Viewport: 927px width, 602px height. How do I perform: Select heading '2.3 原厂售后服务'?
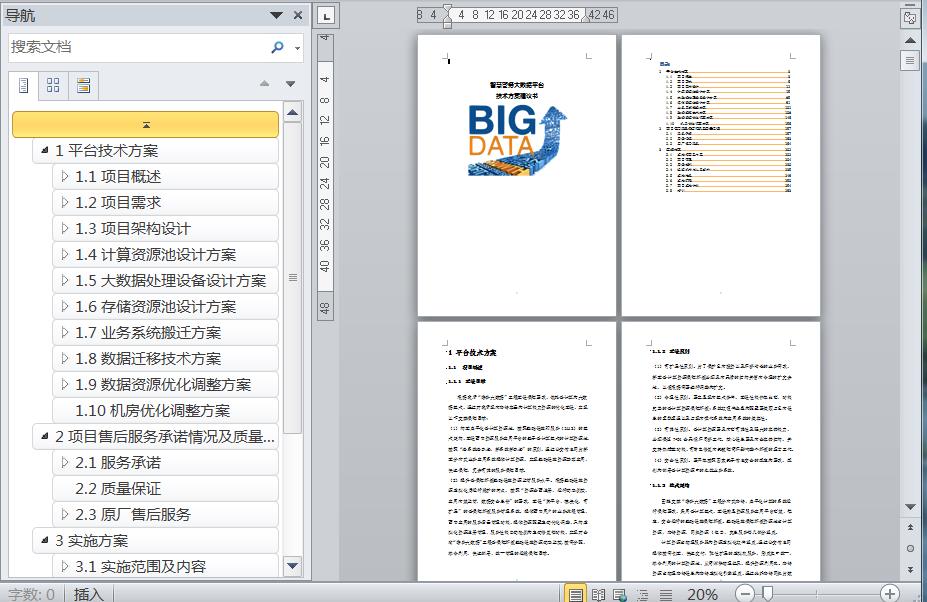166,514
